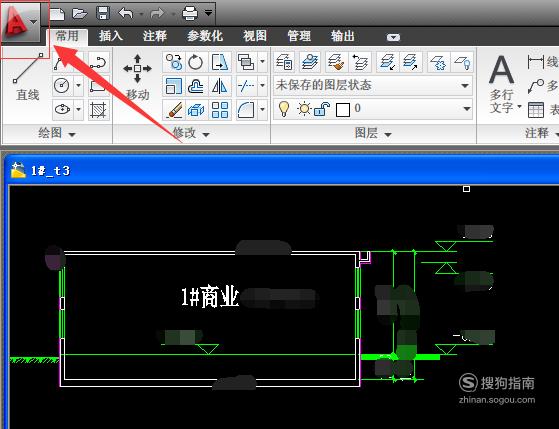Select the Stretch tool icon
Screen dimensions: 559x429
(x=220, y=62)
